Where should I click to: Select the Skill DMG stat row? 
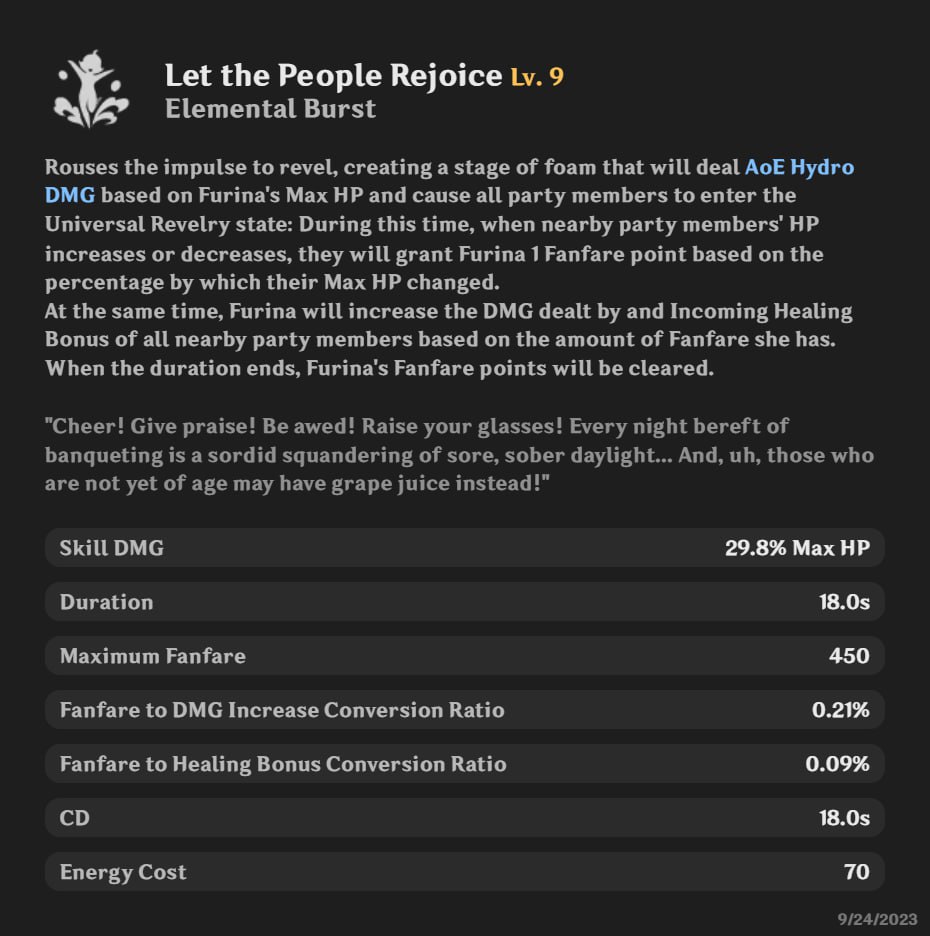click(464, 548)
